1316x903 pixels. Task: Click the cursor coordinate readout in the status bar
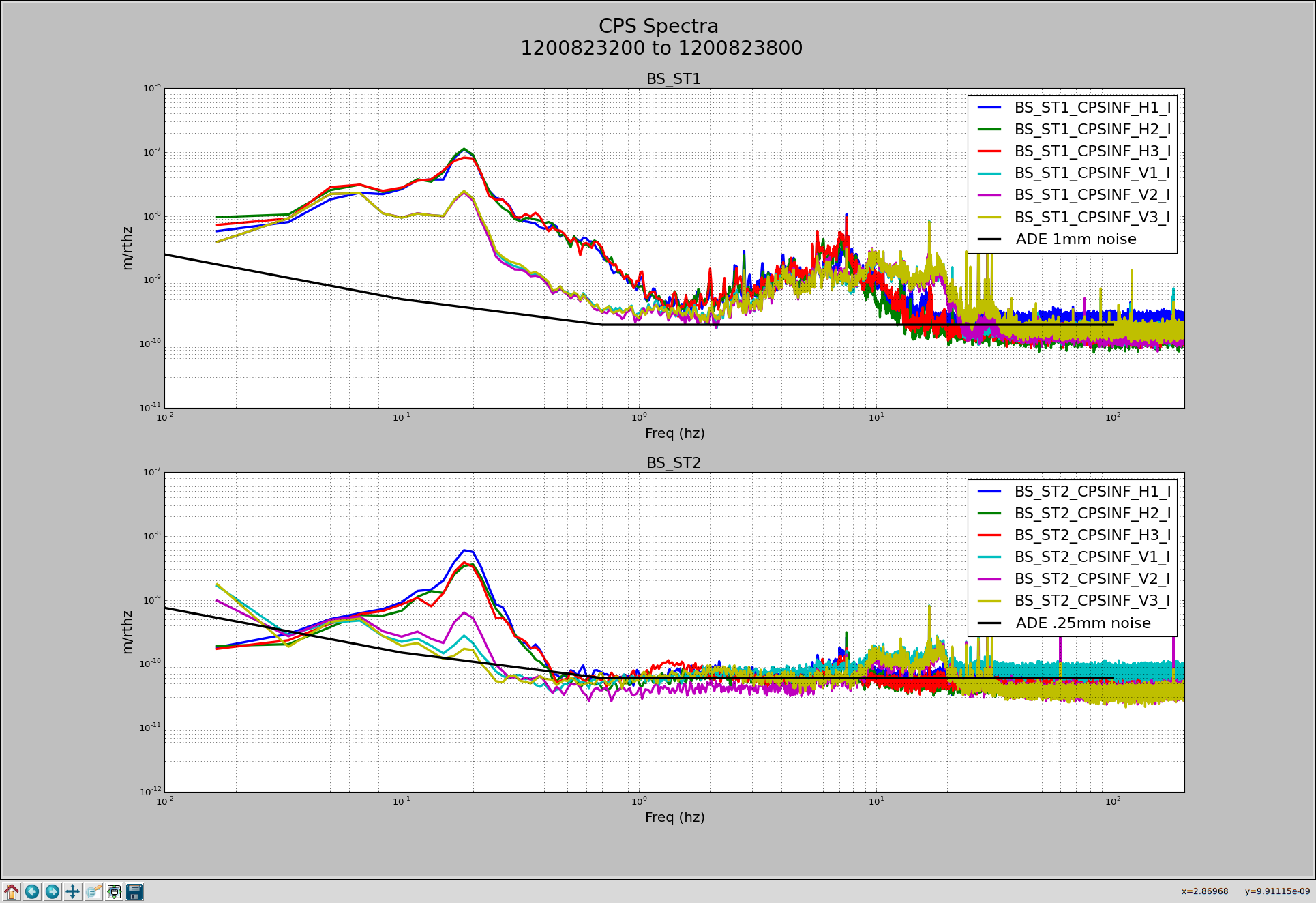pos(1245,891)
